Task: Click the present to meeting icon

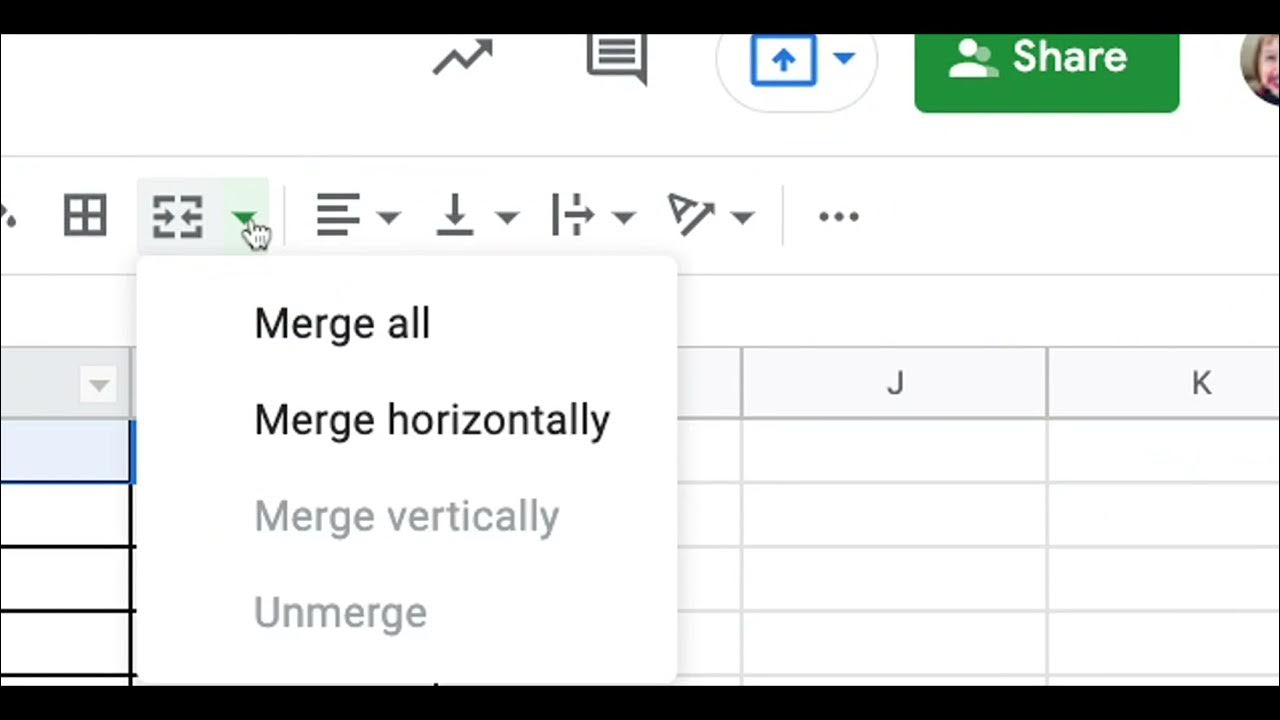Action: point(783,59)
